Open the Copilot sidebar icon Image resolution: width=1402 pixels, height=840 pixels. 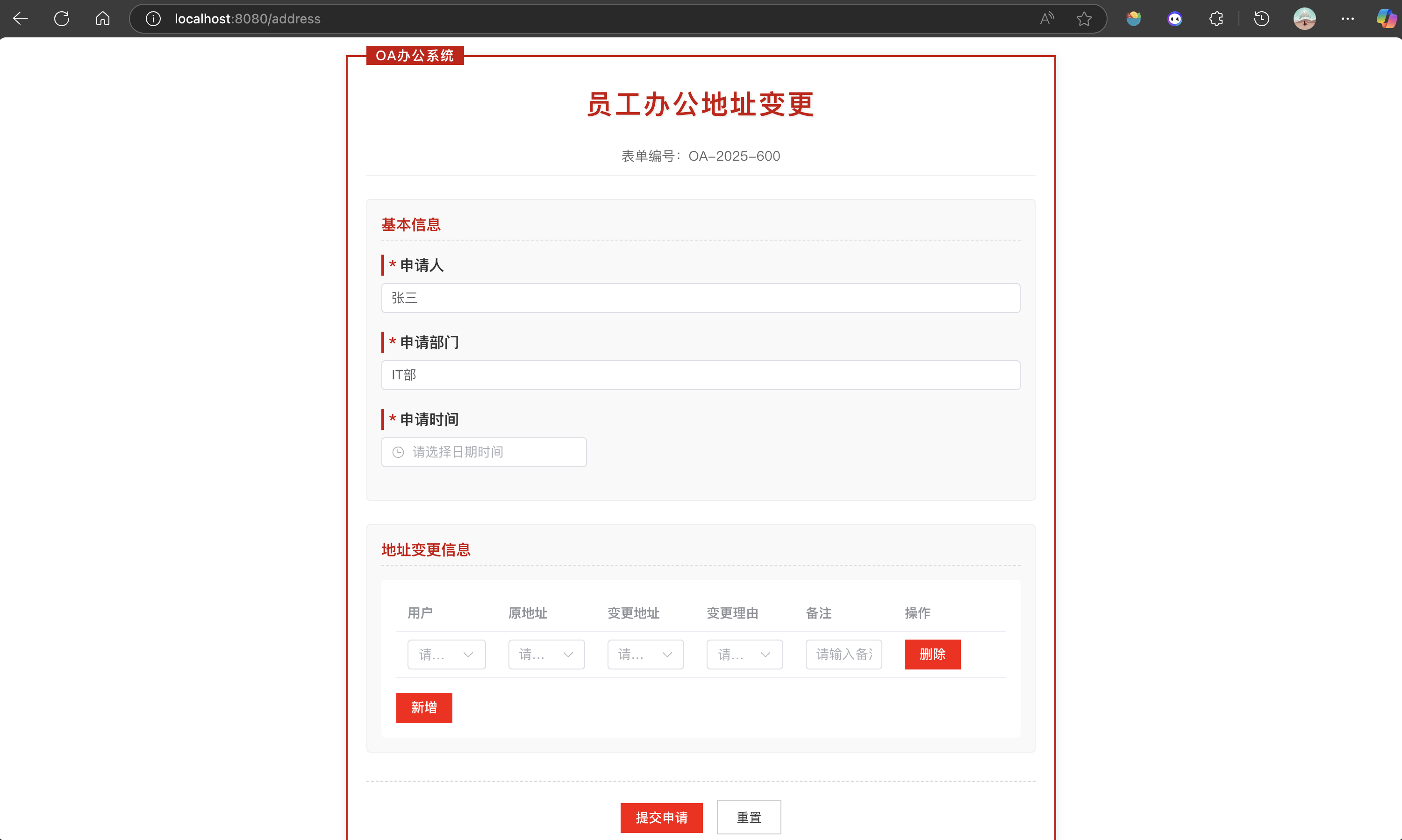(x=1386, y=19)
